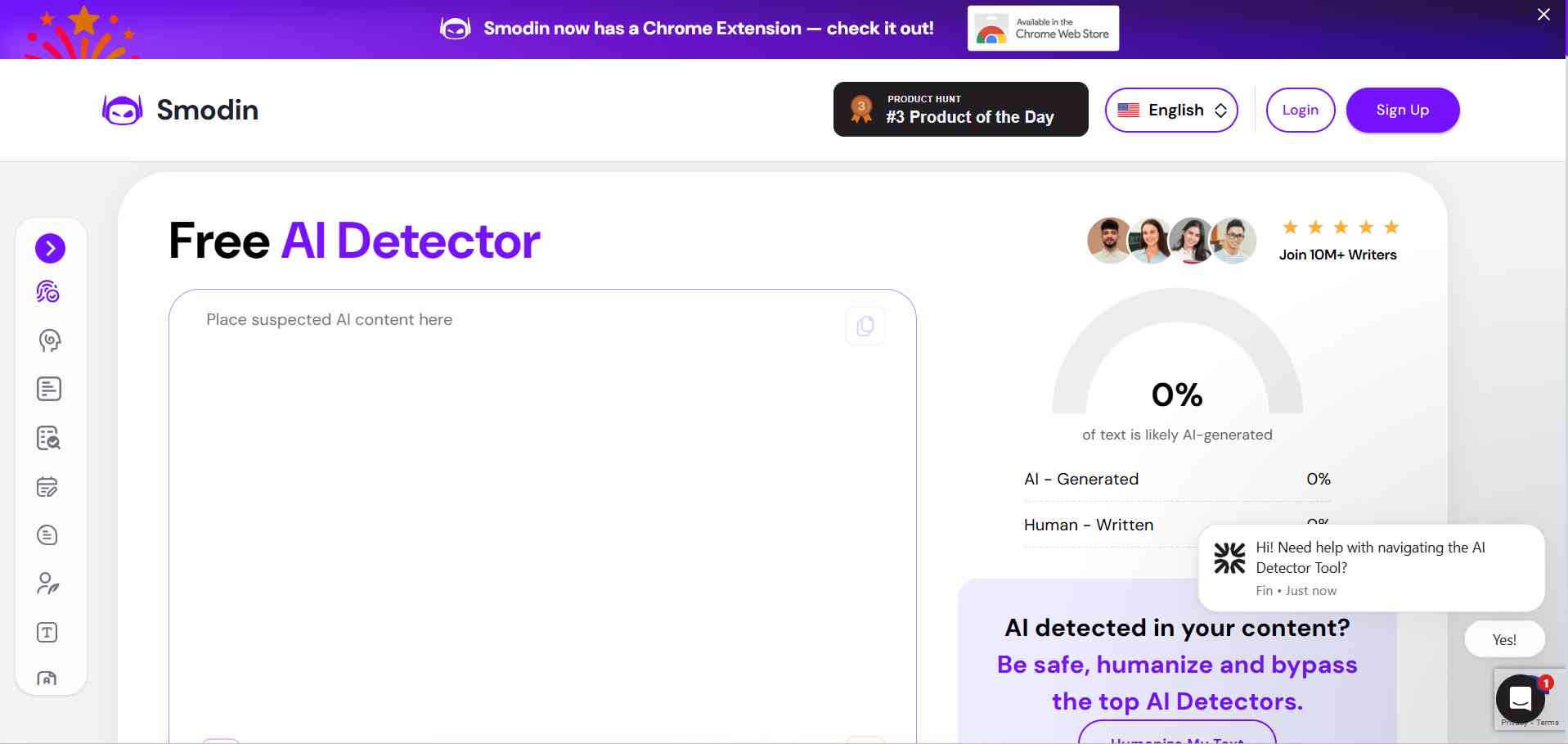Screen dimensions: 1568x744
Task: Dismiss the Chrome Extension banner
Action: click(1543, 15)
